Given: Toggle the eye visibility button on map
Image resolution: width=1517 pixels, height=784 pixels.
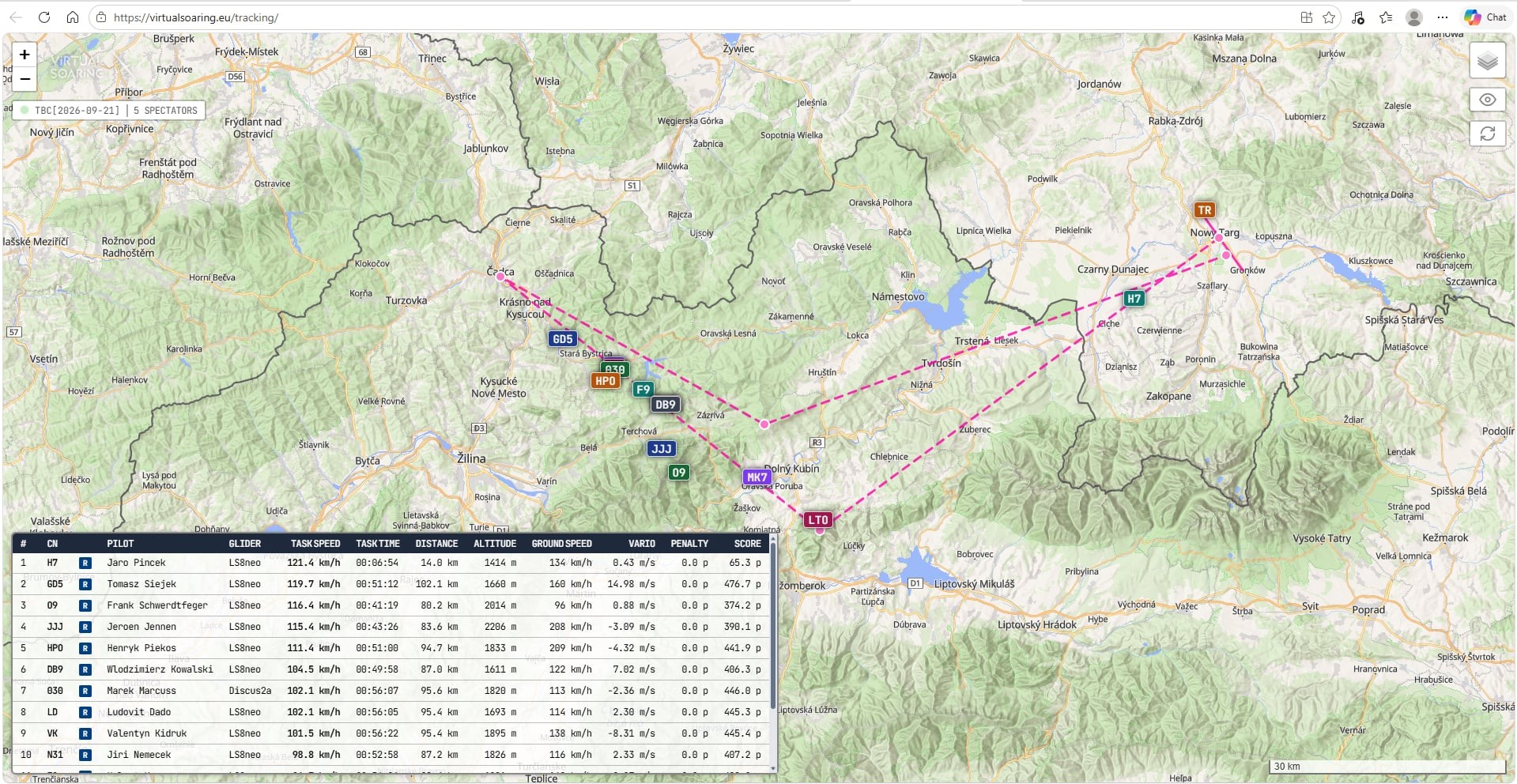Looking at the screenshot, I should (x=1487, y=100).
